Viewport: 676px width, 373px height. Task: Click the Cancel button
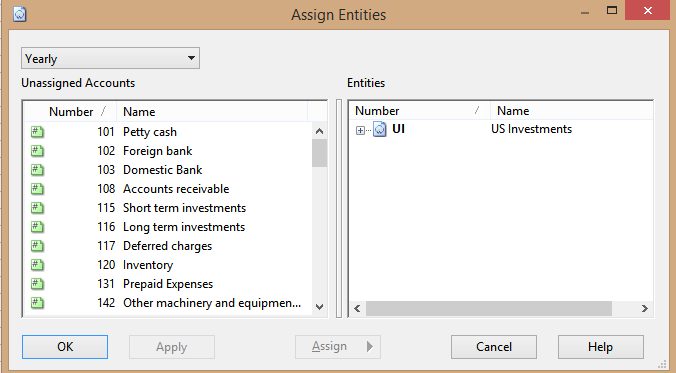(x=494, y=347)
